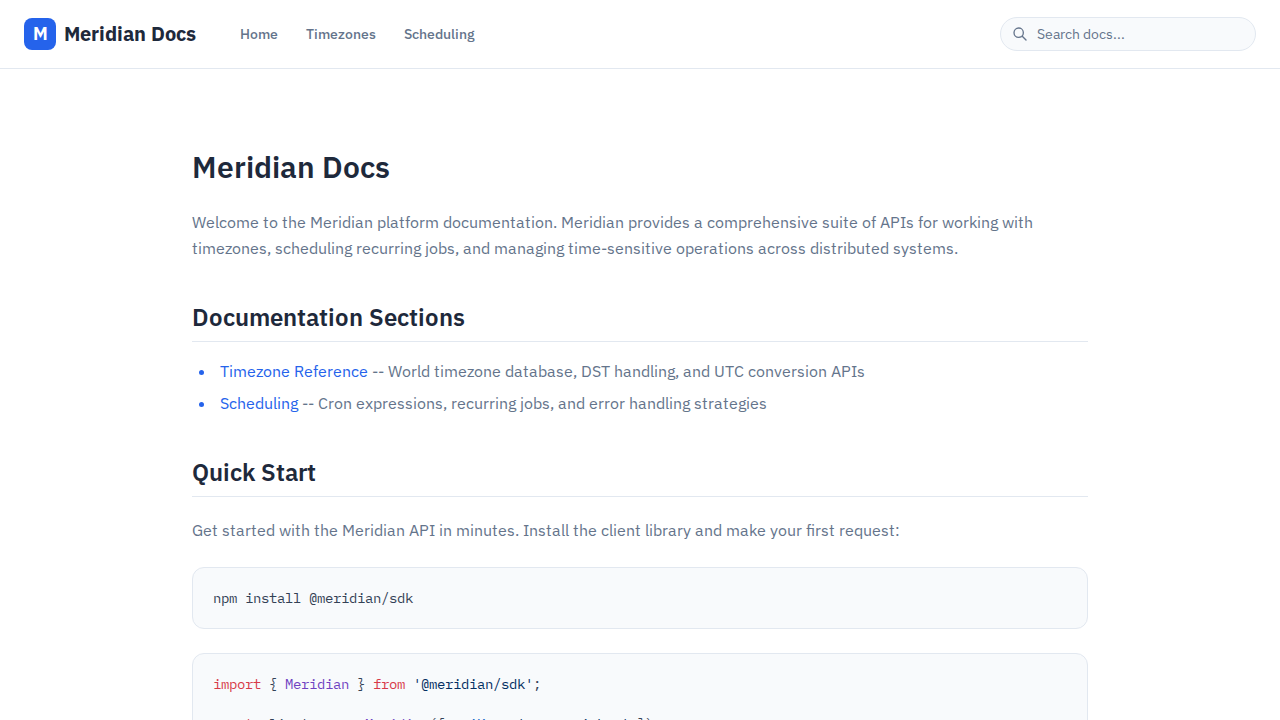This screenshot has width=1280, height=720.
Task: Focus the Search docs input field
Action: (x=1140, y=34)
